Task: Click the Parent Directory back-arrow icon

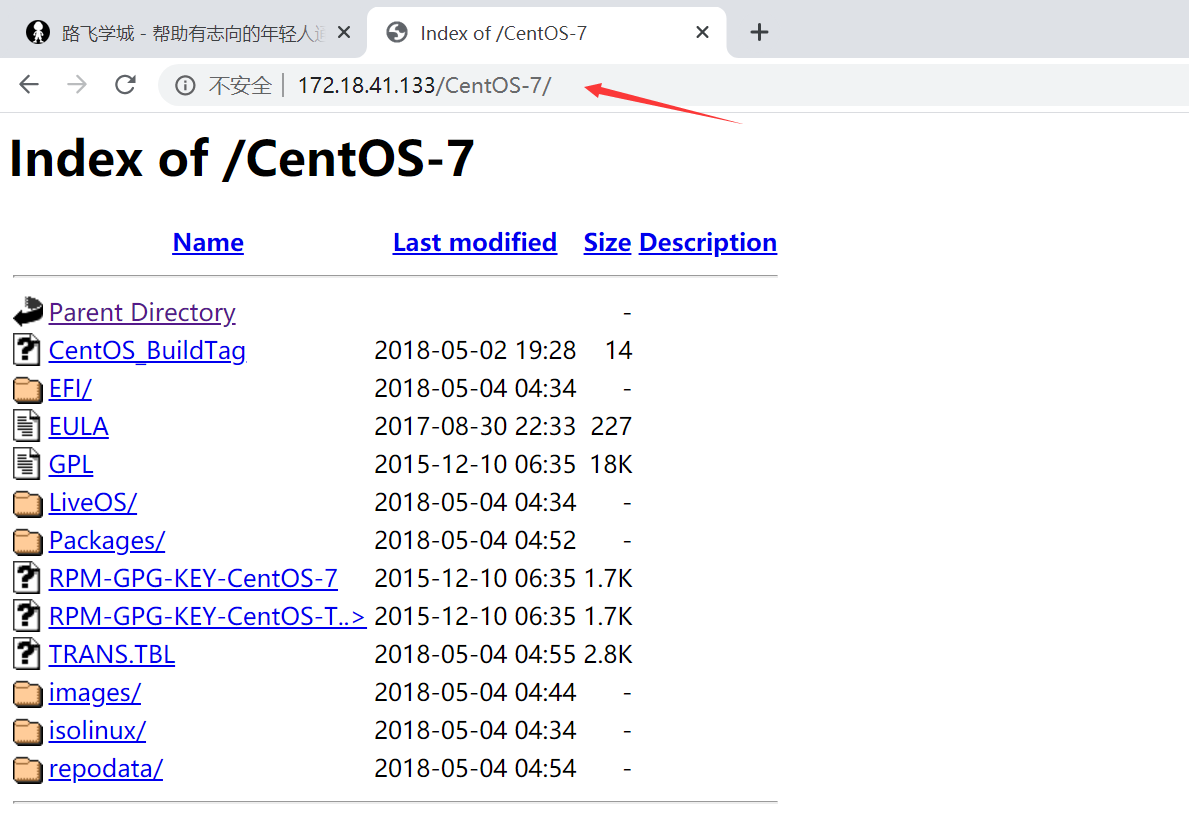Action: 28,312
